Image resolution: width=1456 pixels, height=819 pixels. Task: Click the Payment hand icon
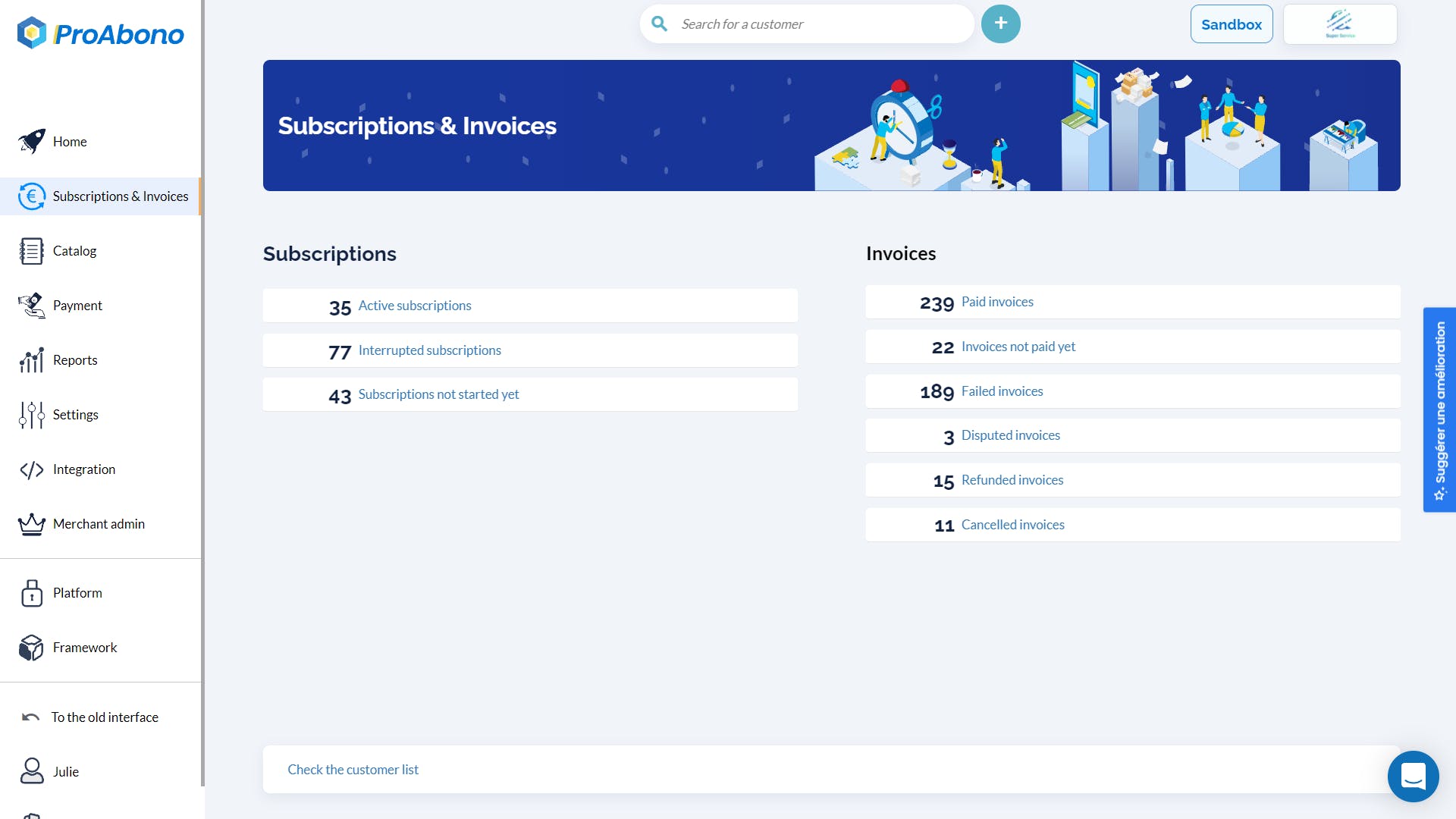tap(32, 306)
